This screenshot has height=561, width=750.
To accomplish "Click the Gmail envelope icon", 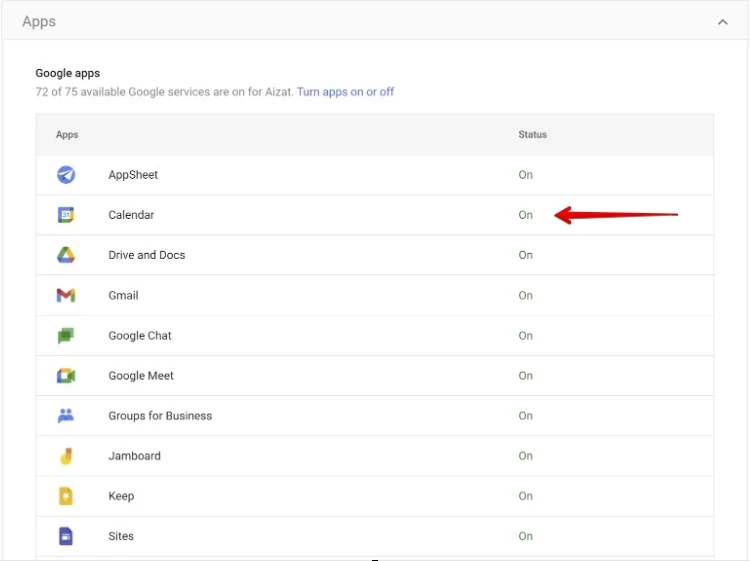I will pyautogui.click(x=66, y=295).
